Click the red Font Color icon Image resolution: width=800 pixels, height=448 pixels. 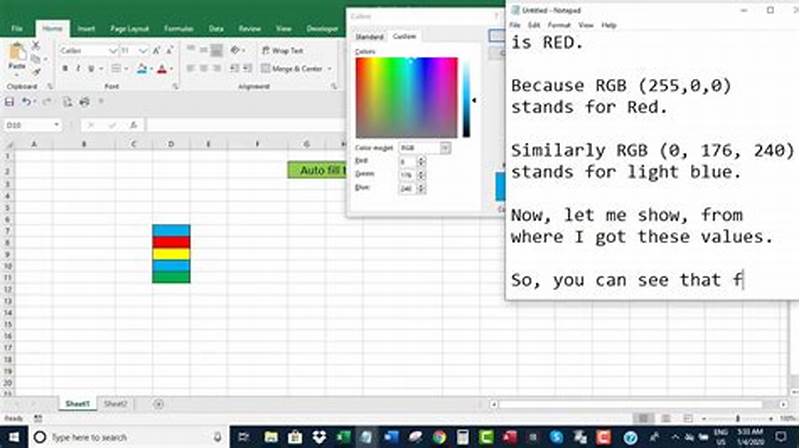point(162,68)
